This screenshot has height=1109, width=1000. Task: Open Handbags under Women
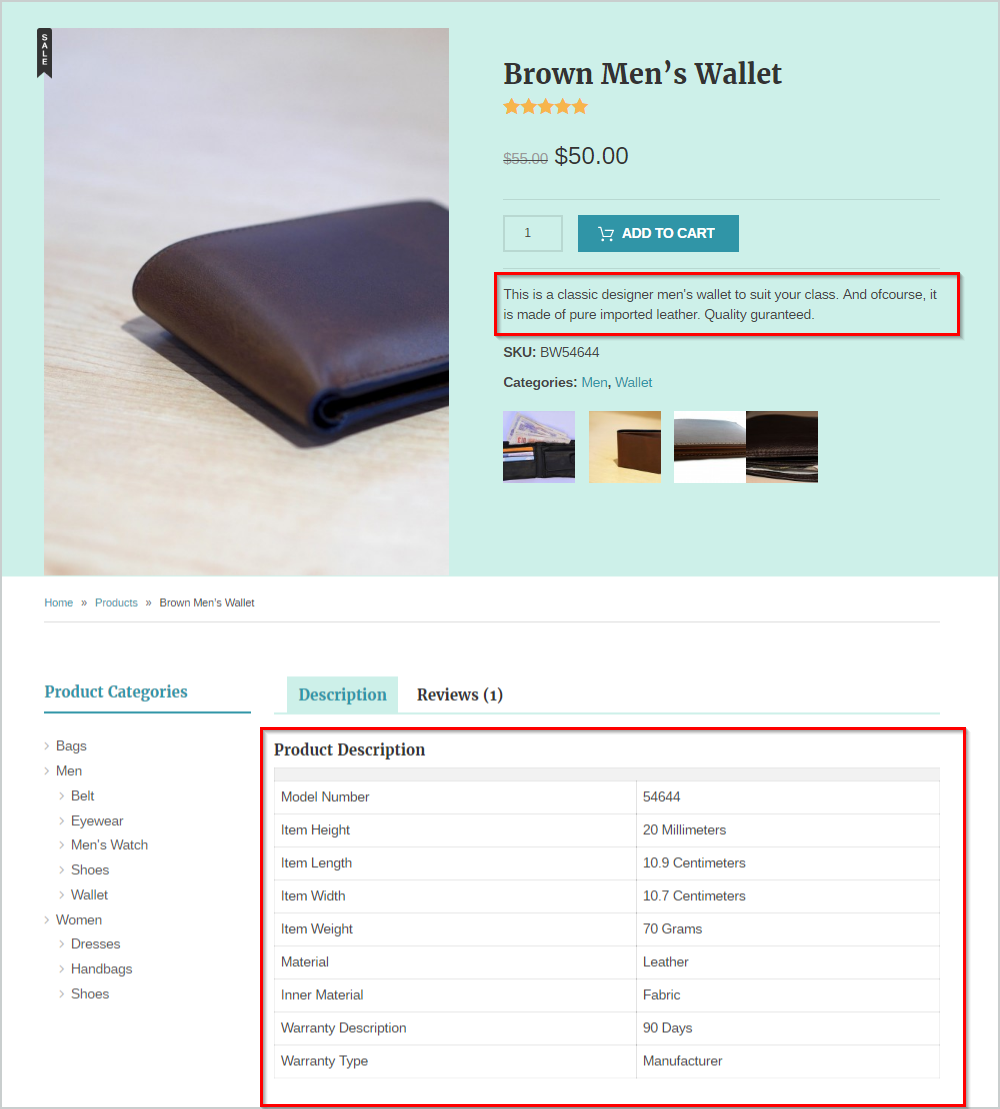101,969
